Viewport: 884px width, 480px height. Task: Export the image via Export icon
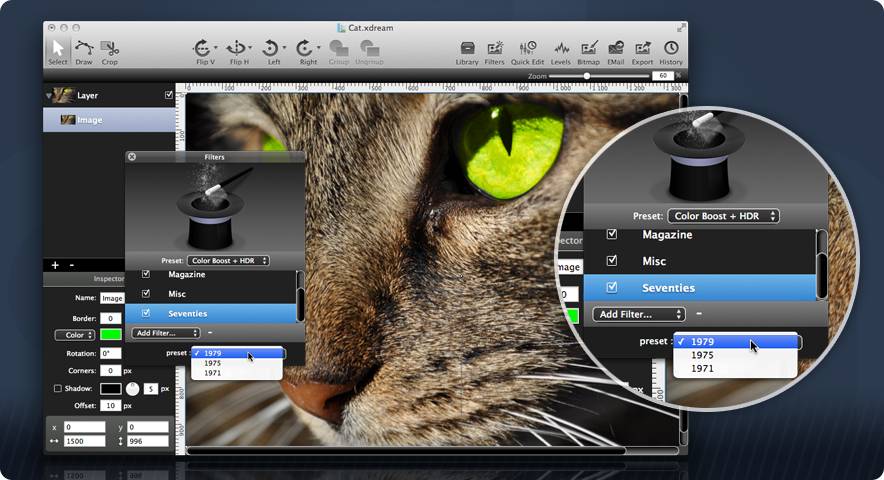[x=642, y=50]
